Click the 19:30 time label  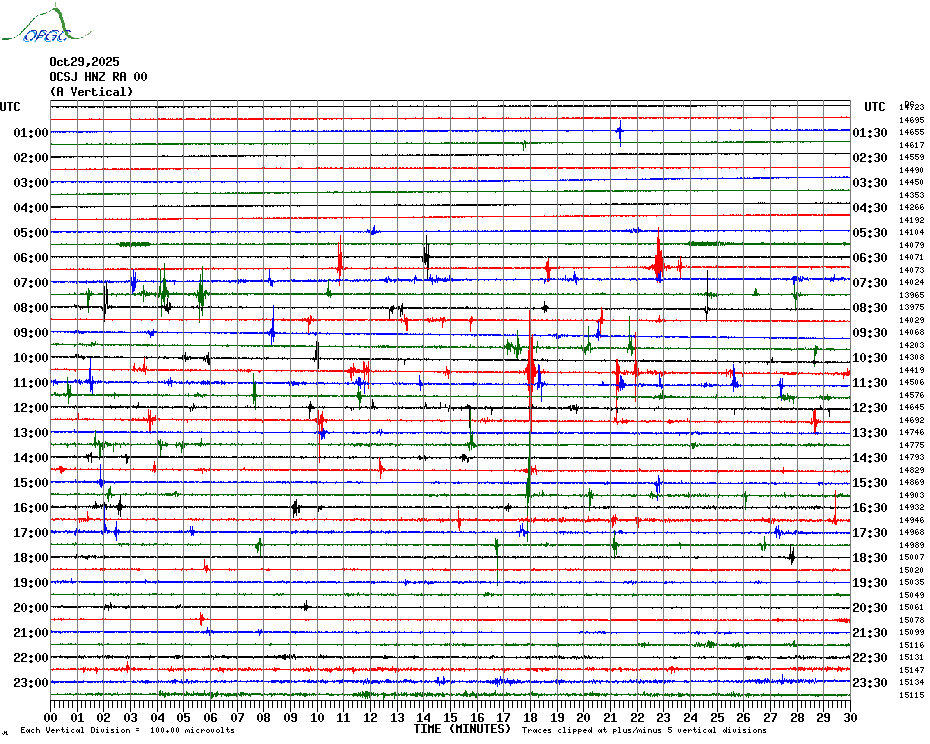[x=870, y=583]
